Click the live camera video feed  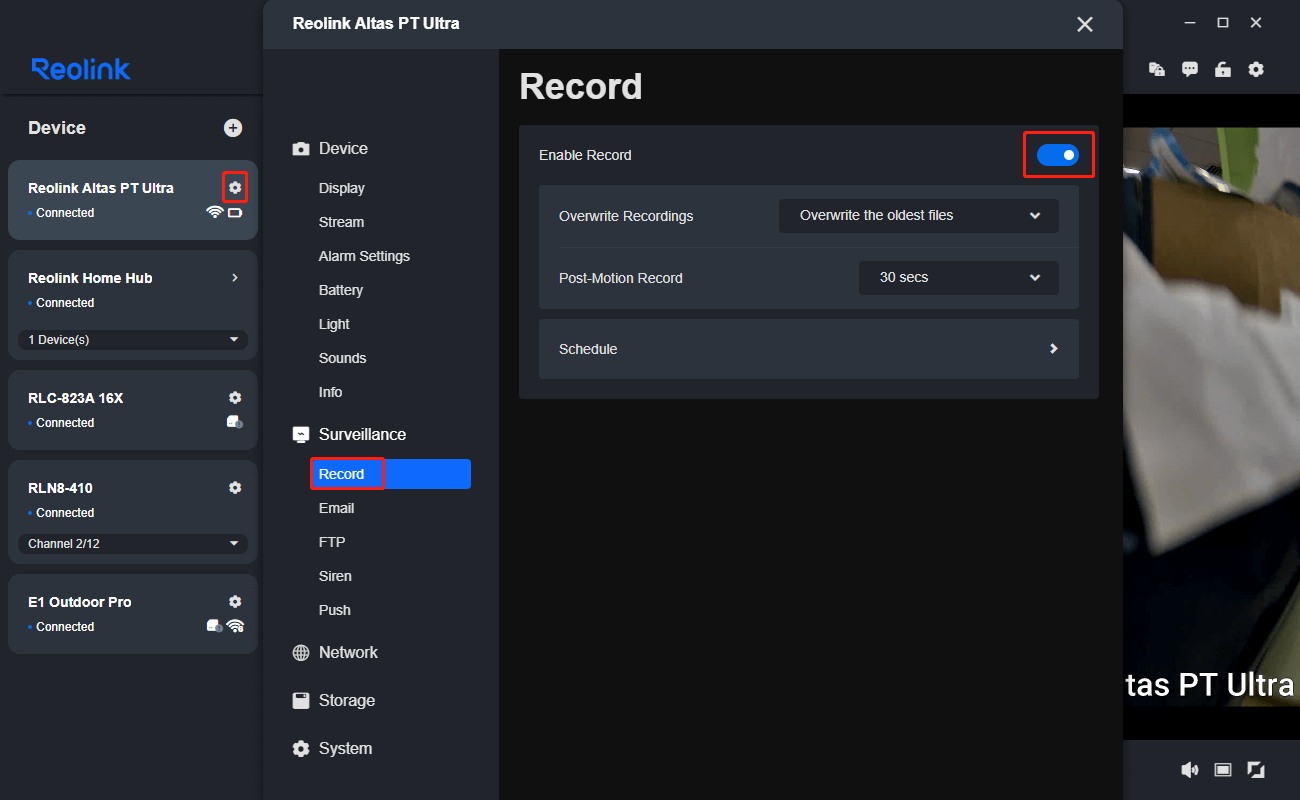(x=1211, y=417)
